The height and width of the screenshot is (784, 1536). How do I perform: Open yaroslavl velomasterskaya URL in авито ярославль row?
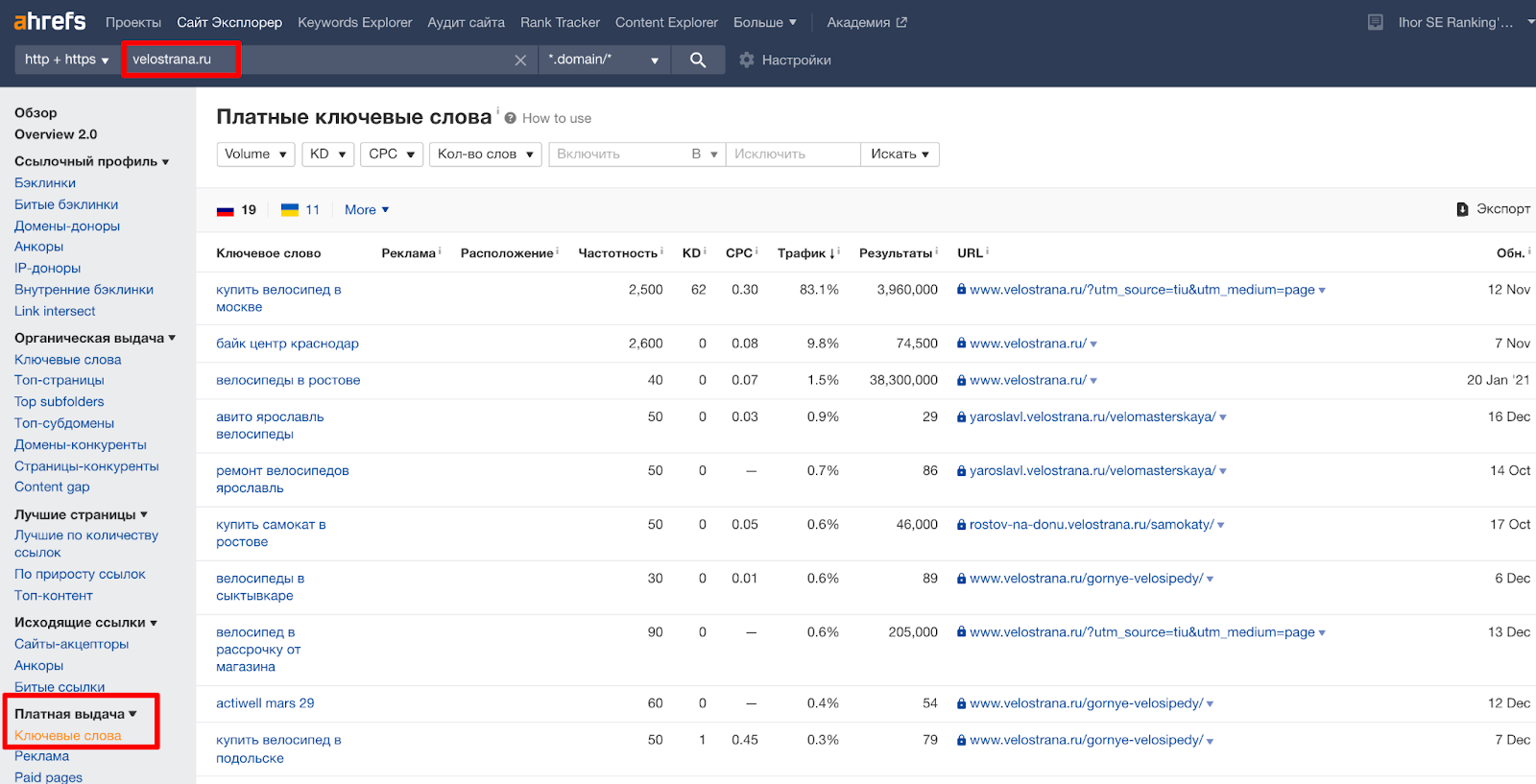(x=1092, y=416)
